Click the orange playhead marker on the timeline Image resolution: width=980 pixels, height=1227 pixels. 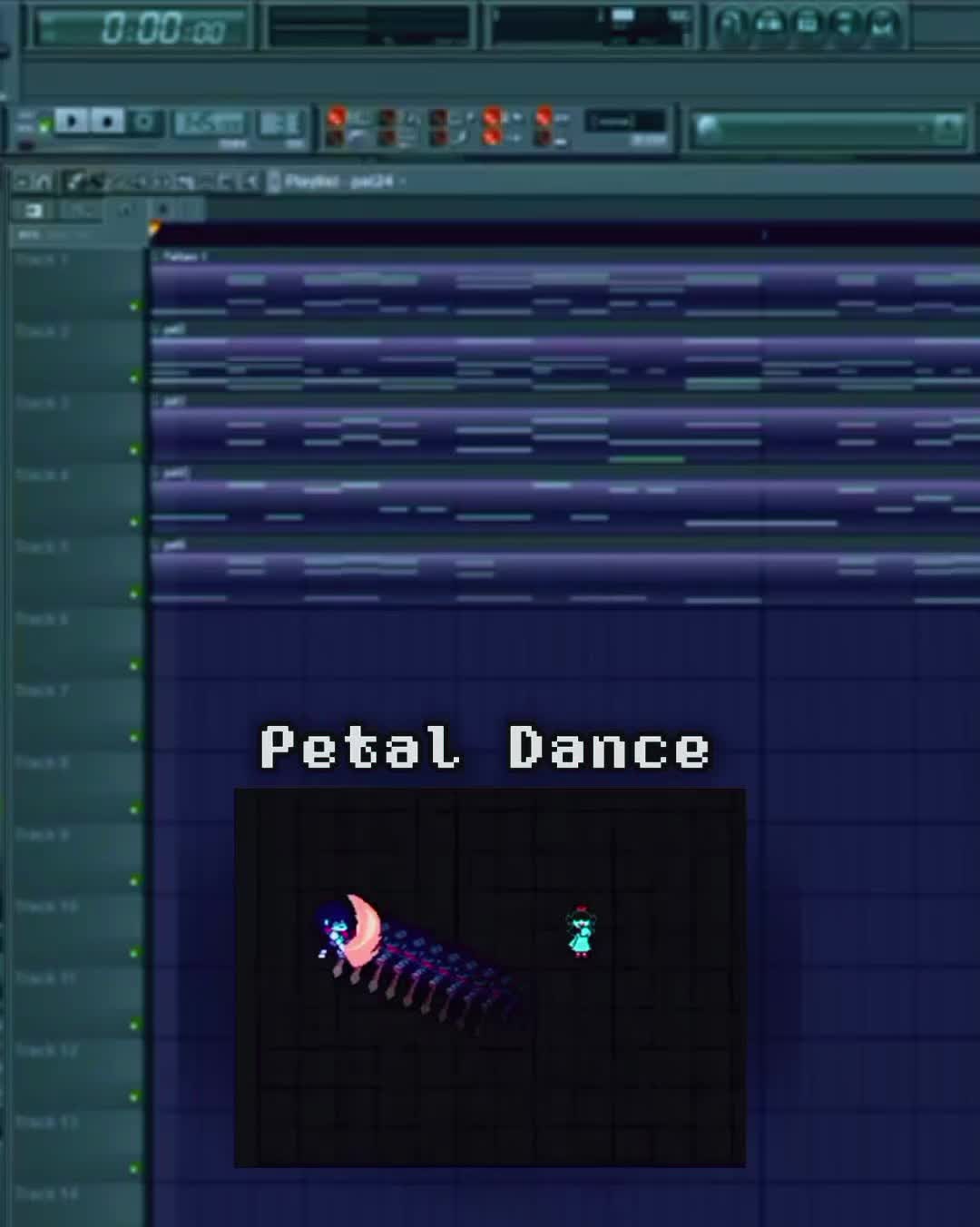pyautogui.click(x=155, y=229)
